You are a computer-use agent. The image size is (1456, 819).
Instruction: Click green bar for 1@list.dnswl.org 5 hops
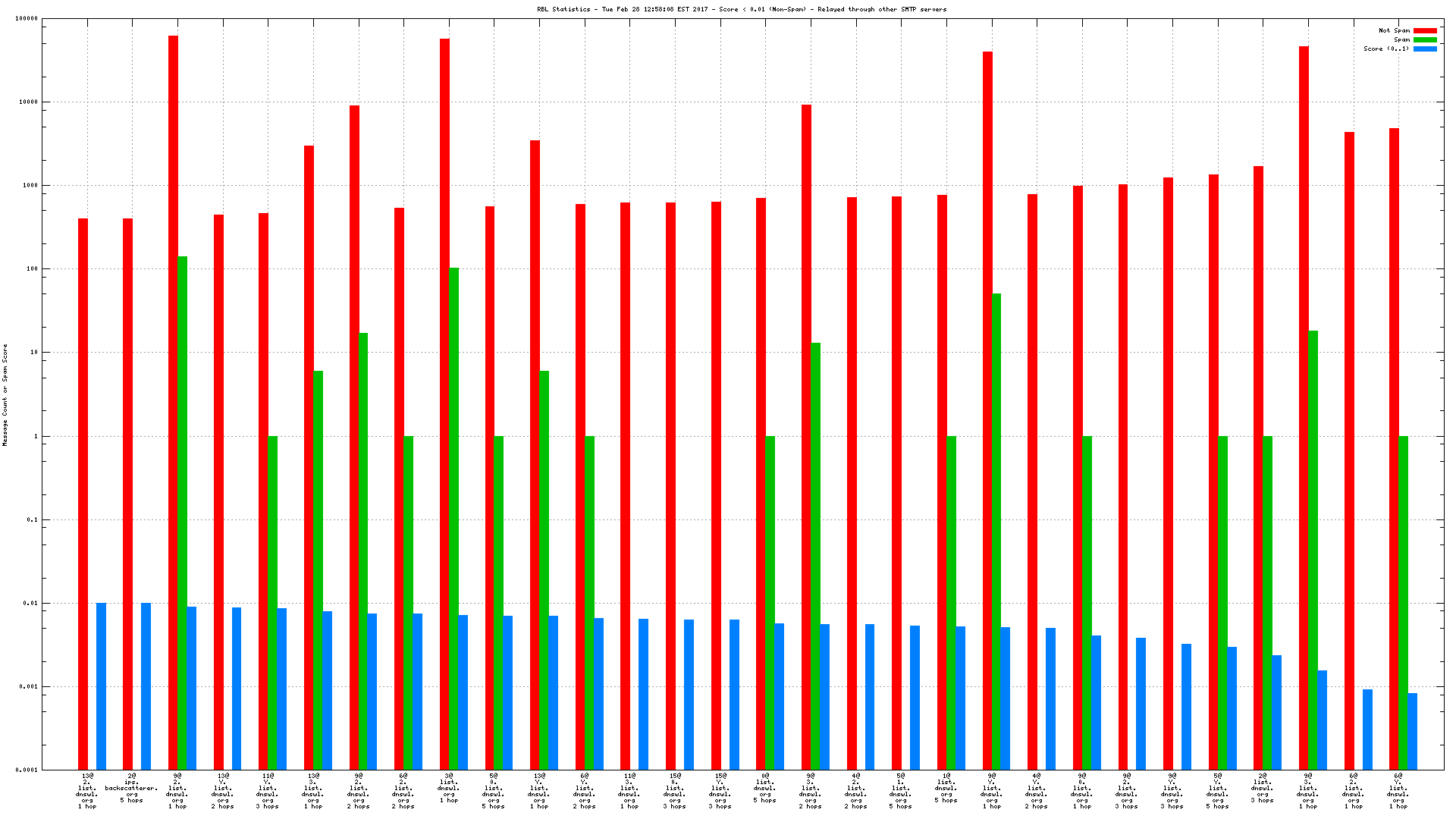tap(951, 603)
